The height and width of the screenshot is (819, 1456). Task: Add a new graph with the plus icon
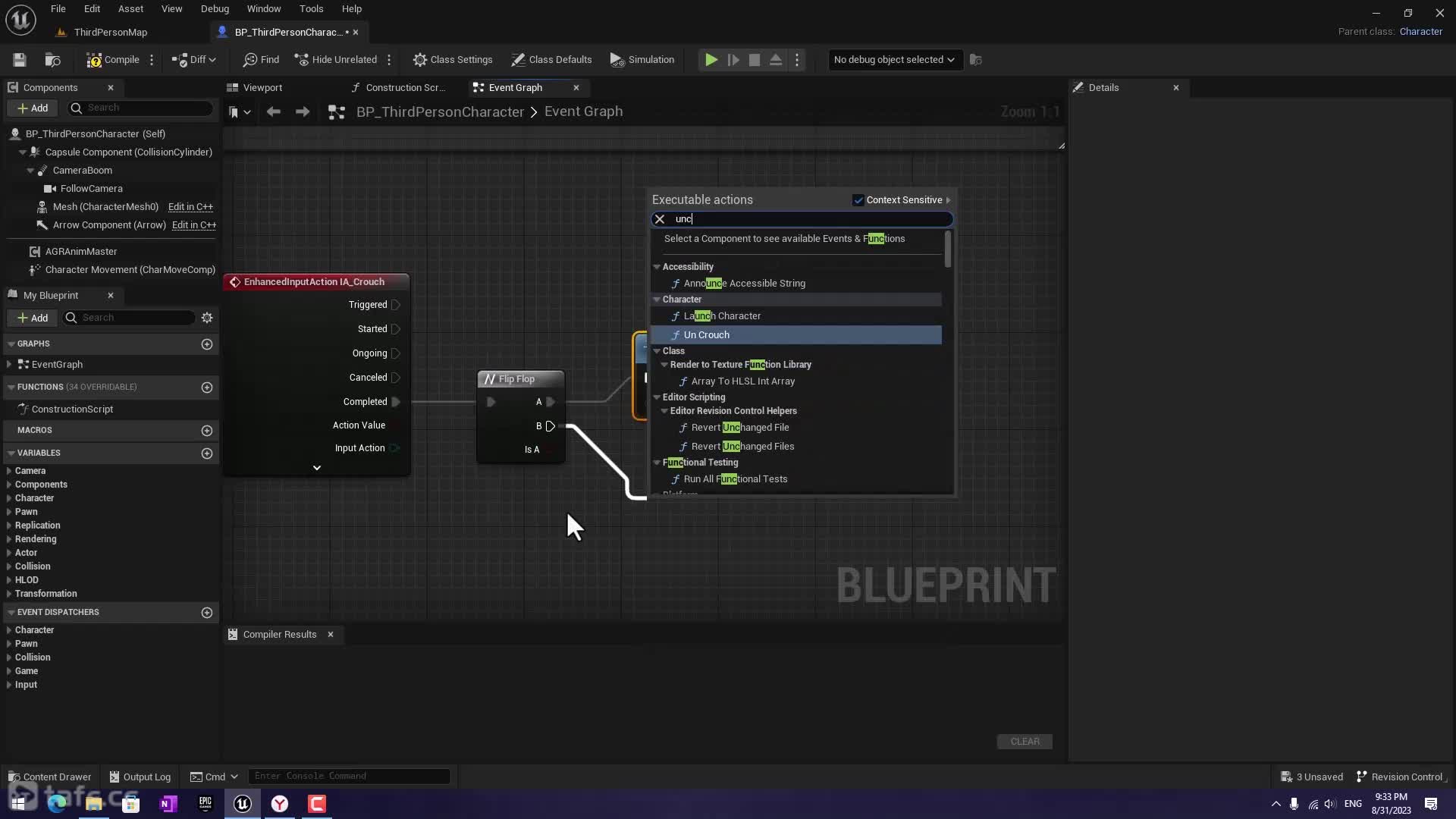[x=207, y=344]
